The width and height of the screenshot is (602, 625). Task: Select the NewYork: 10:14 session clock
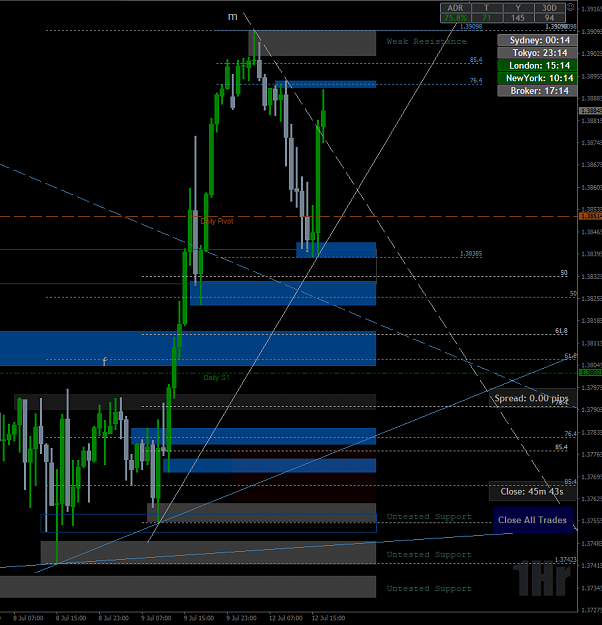pyautogui.click(x=537, y=78)
